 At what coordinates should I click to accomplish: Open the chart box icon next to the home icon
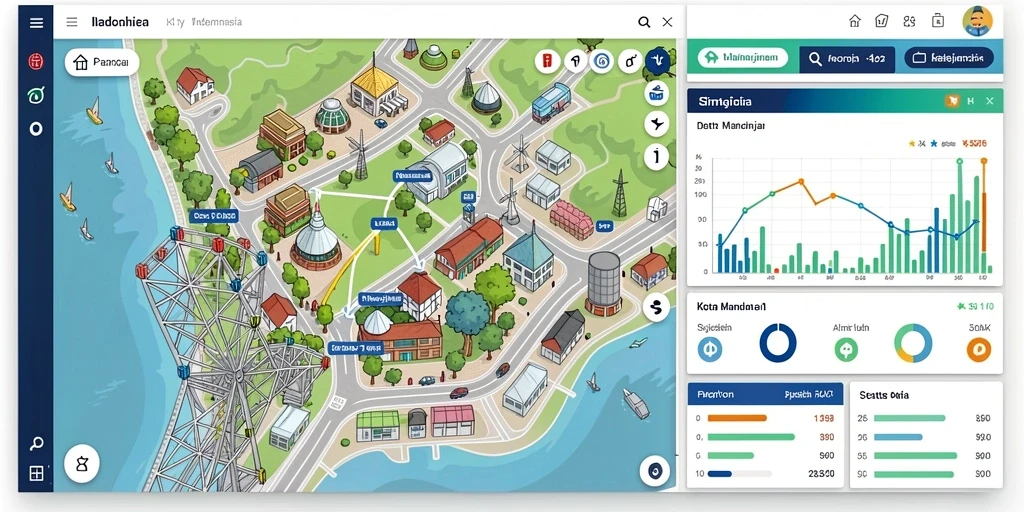(x=882, y=22)
